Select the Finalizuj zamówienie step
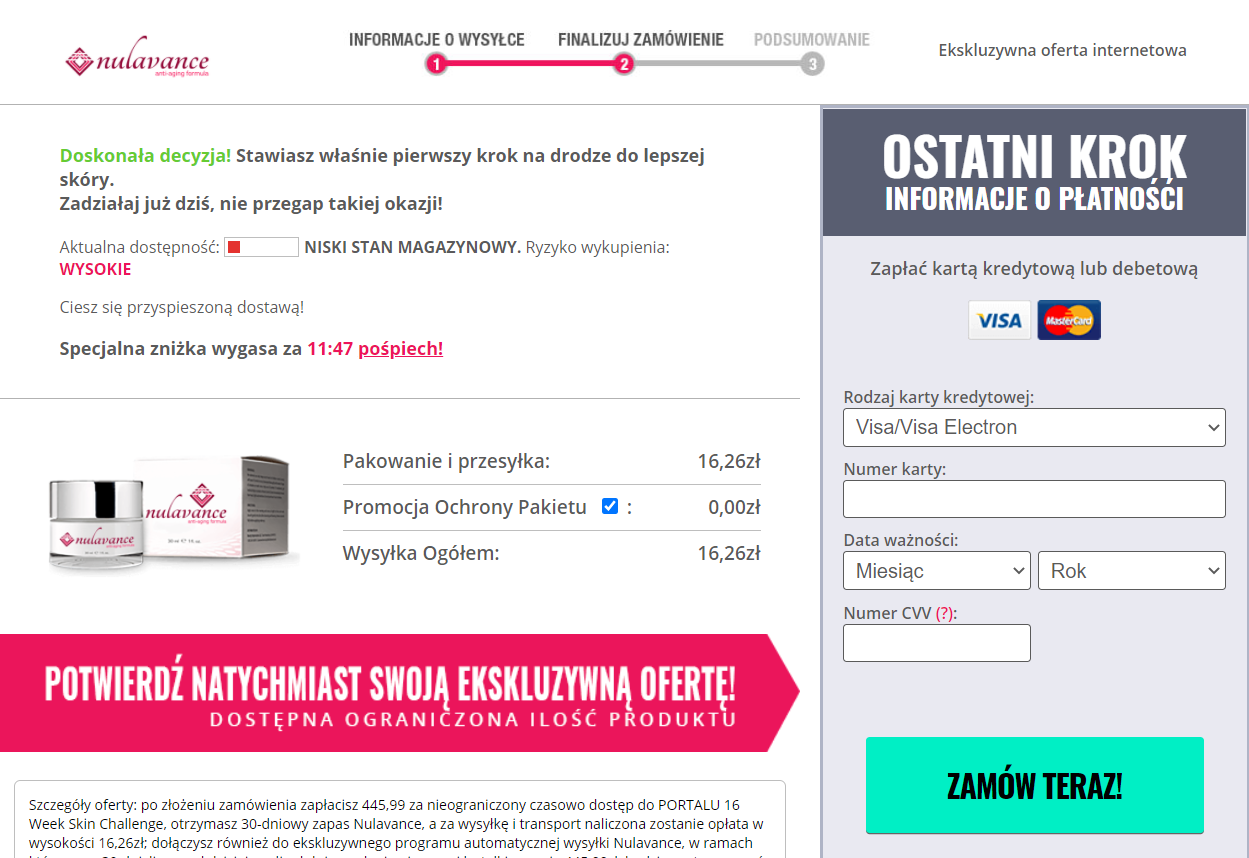Screen dimensions: 1249x858 pyautogui.click(x=641, y=40)
